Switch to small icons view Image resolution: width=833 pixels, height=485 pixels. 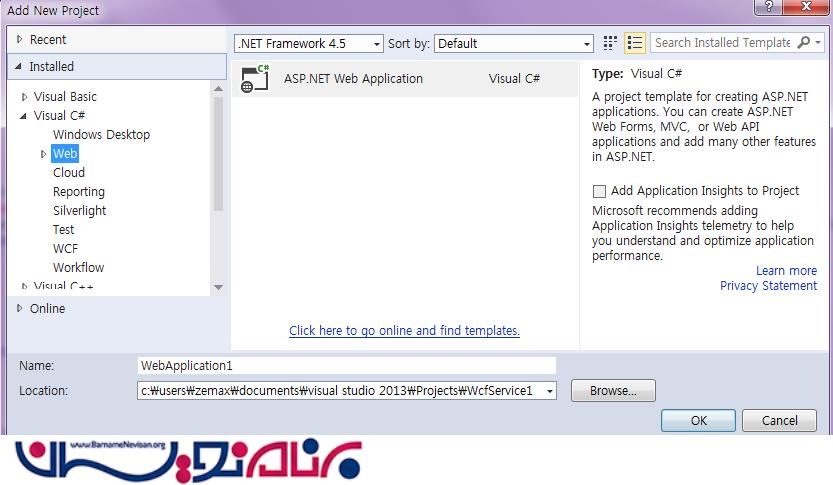click(x=611, y=43)
